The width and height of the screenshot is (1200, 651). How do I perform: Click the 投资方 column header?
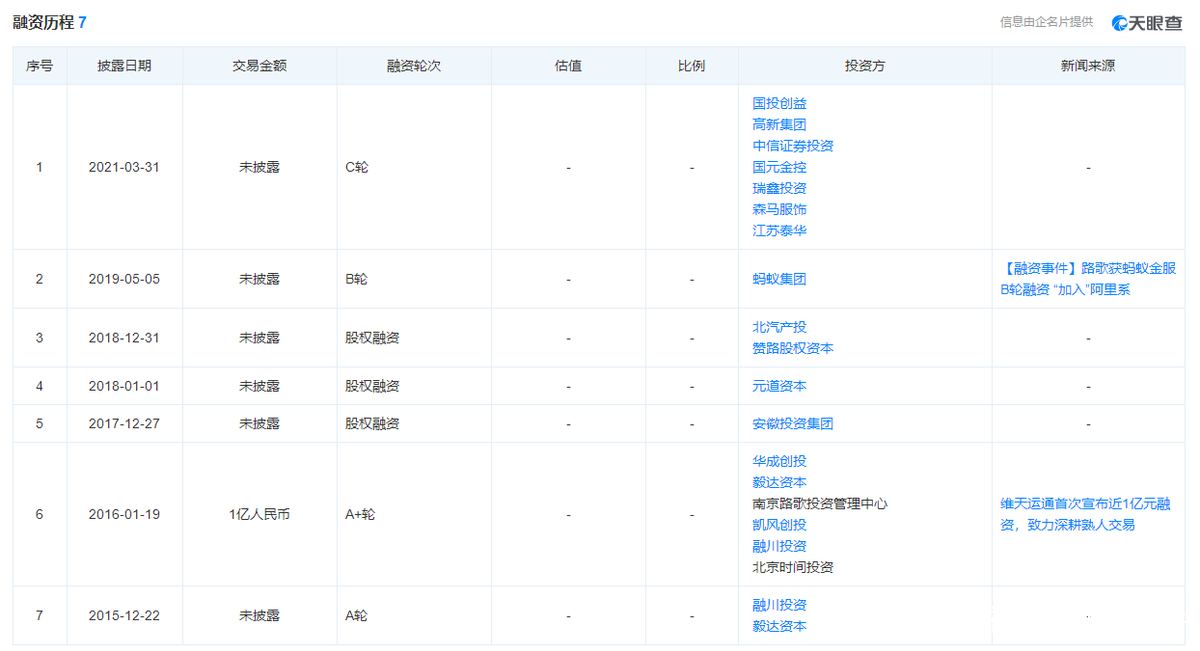865,66
